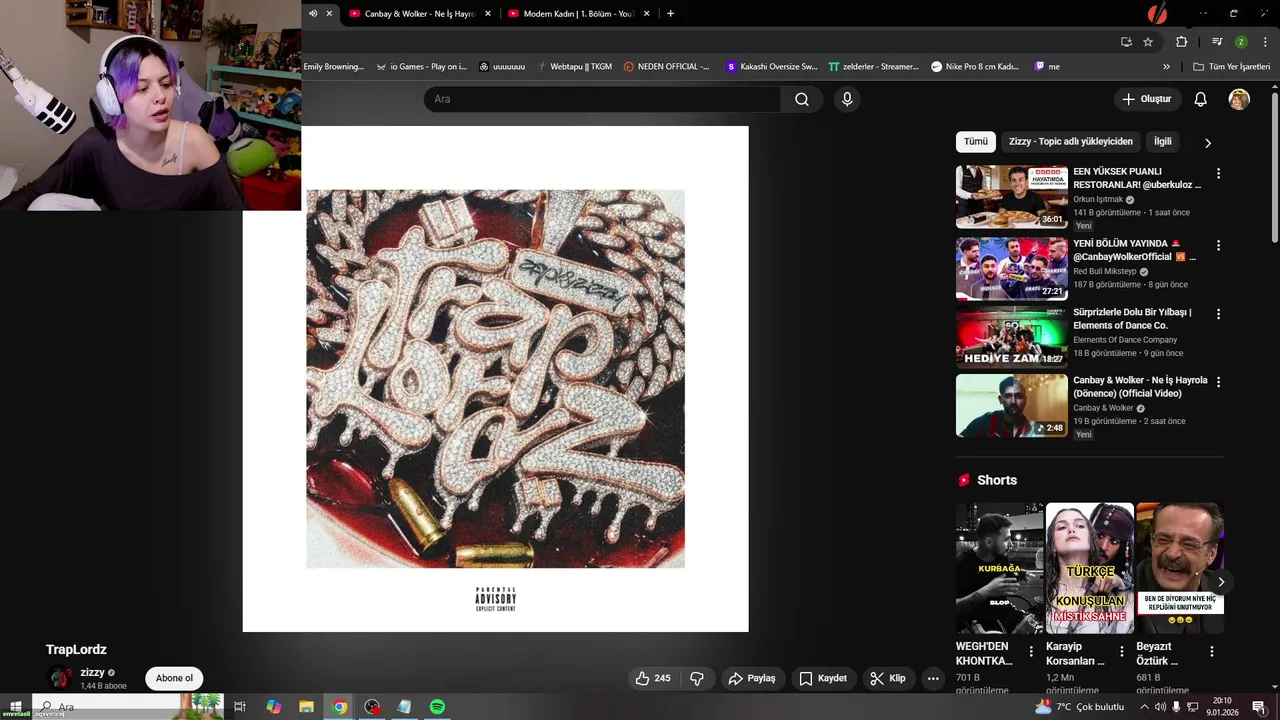The width and height of the screenshot is (1280, 720).
Task: Switch to Modern Kadın 1. Bölüm tab
Action: pos(579,13)
